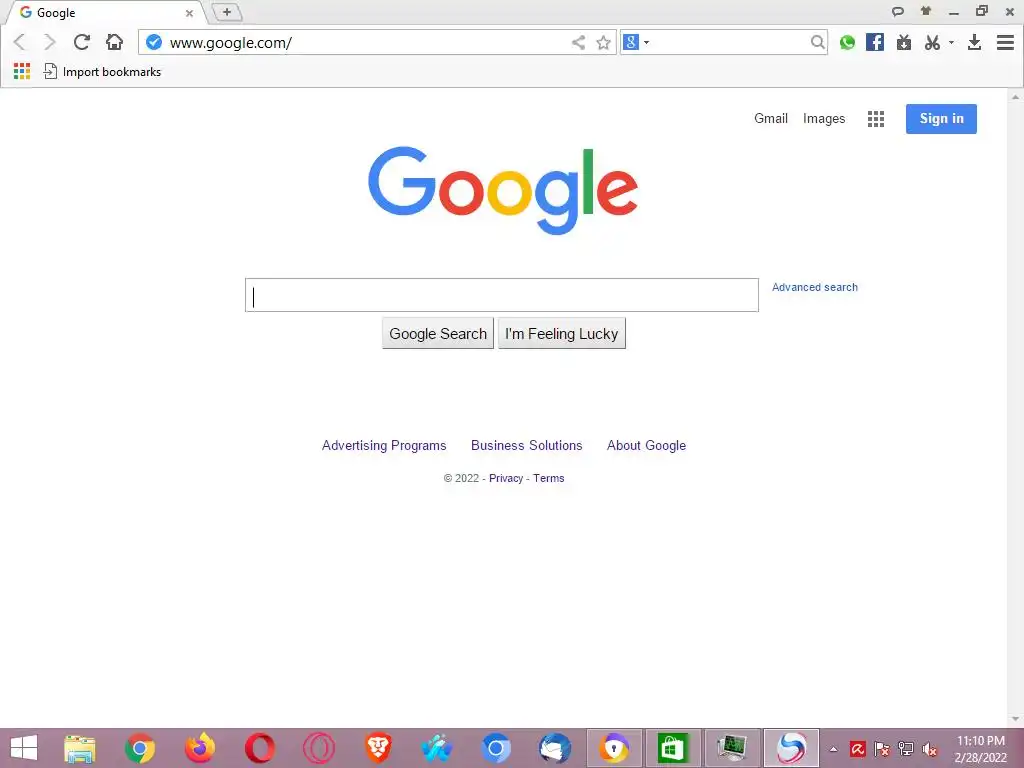Click the scrollbar down arrow

1016,719
